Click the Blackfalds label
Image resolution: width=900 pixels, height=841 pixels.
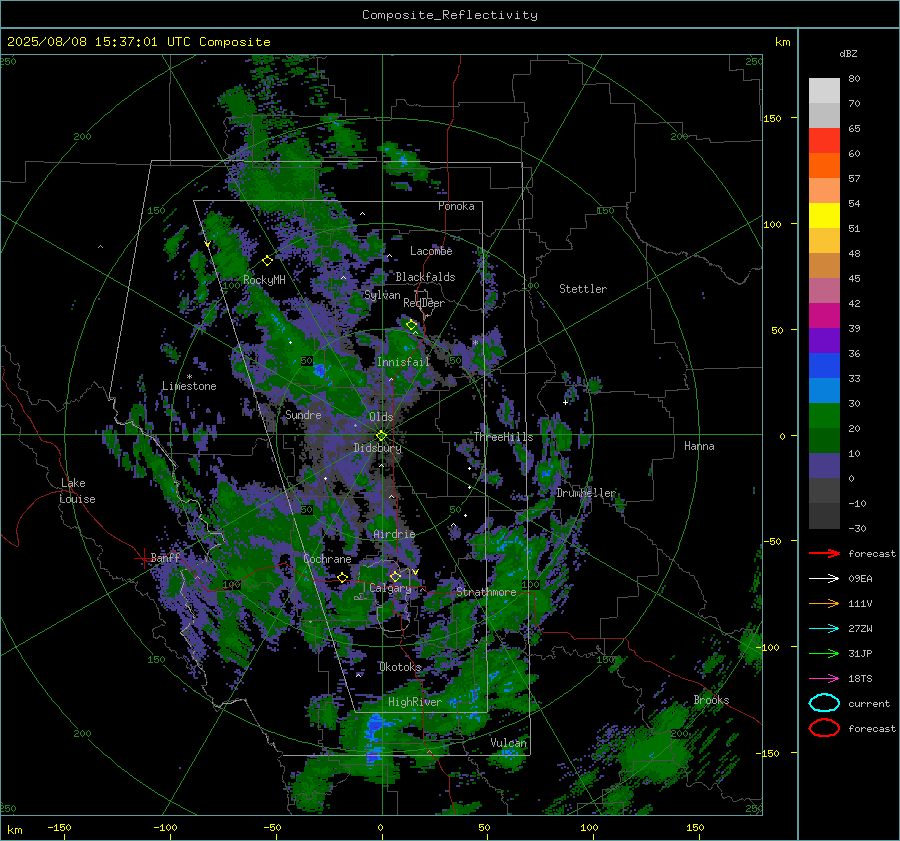[x=425, y=277]
